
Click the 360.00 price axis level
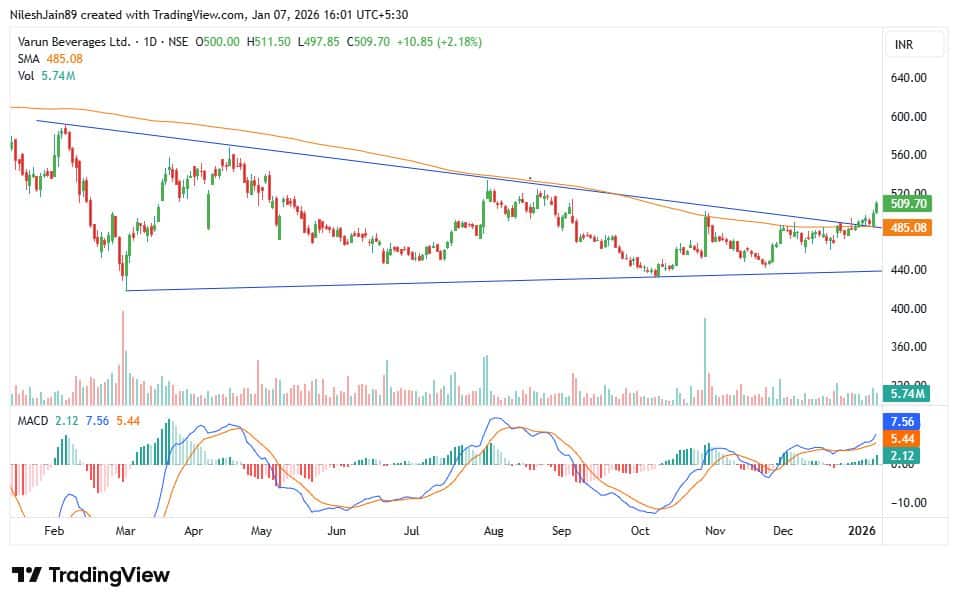[x=909, y=346]
